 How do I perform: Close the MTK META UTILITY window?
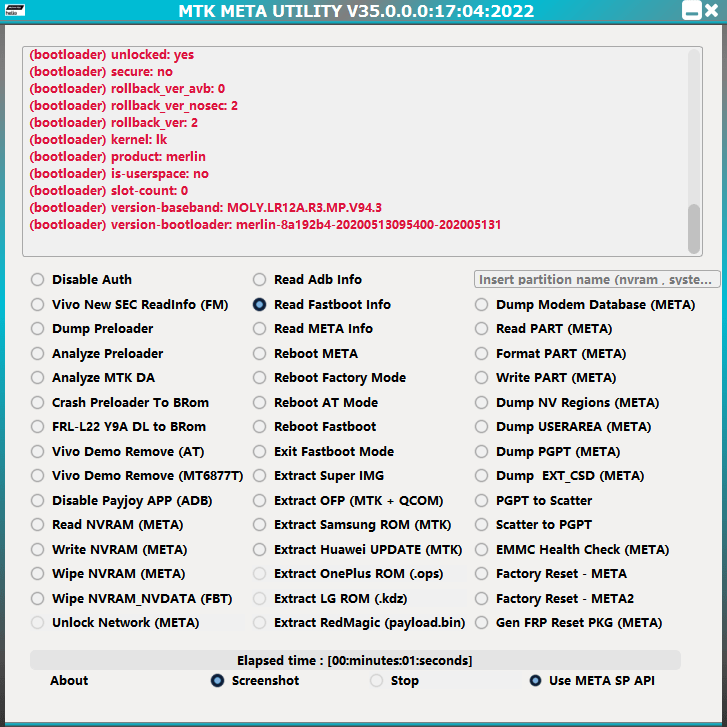pos(712,10)
